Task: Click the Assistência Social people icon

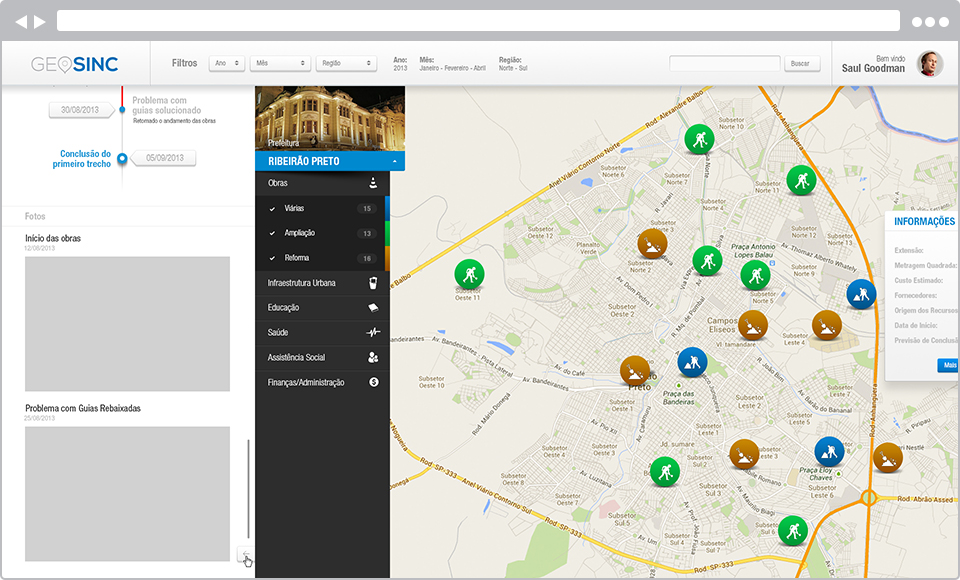Action: (x=373, y=357)
